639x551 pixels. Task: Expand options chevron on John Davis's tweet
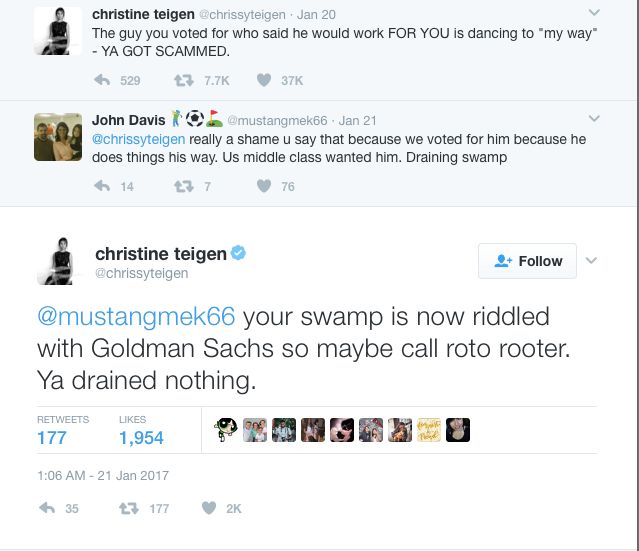coord(594,121)
